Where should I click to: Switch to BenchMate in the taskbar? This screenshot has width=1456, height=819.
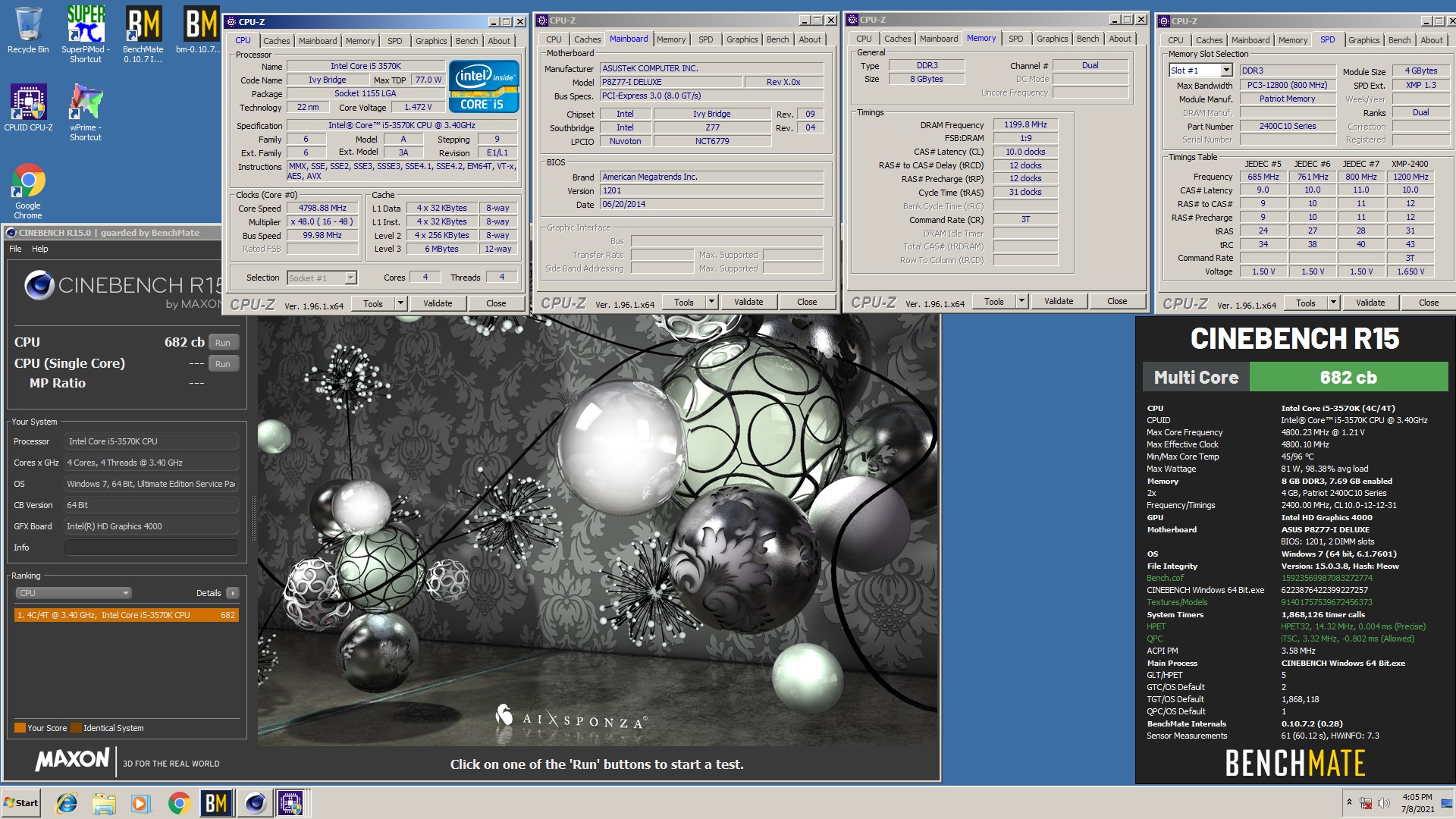216,803
